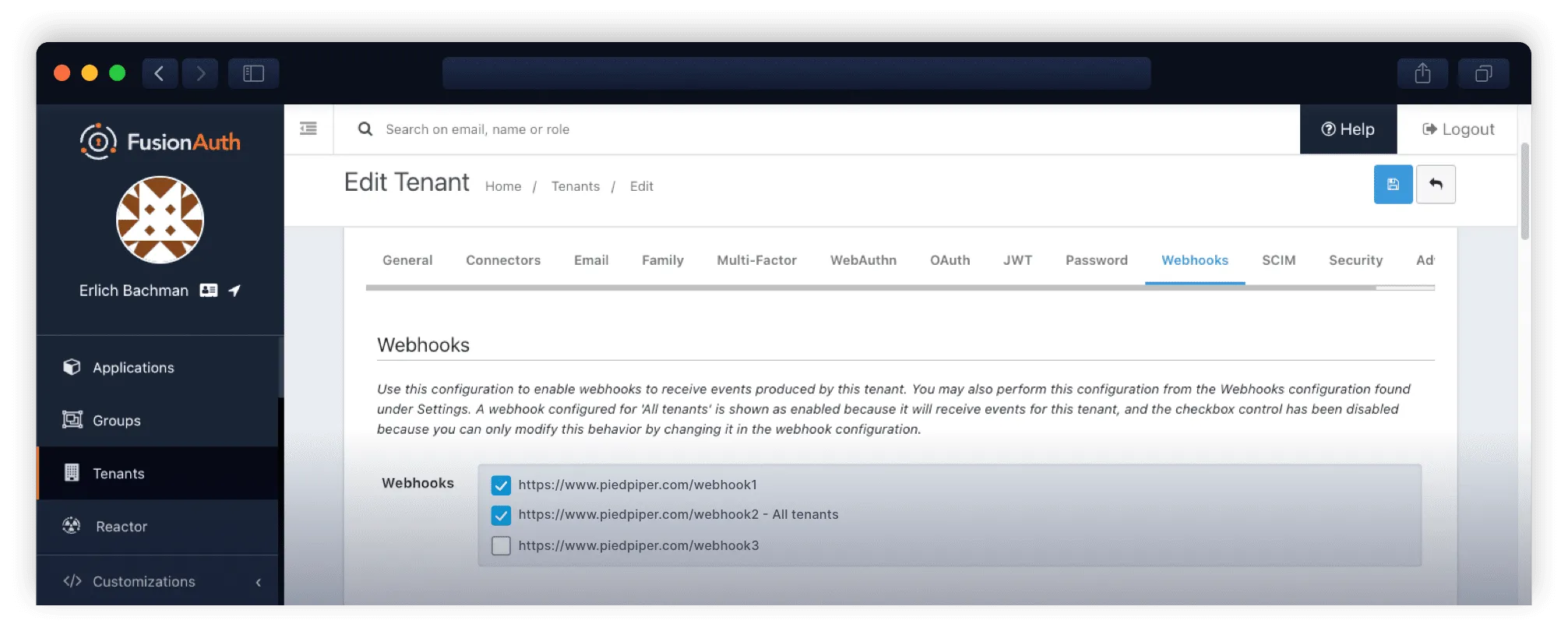1568x624 pixels.
Task: Click the browser back arrow button
Action: pos(160,73)
